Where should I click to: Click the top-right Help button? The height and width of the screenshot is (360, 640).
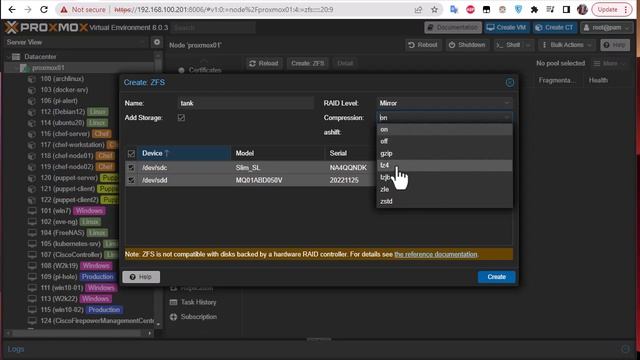click(x=615, y=45)
